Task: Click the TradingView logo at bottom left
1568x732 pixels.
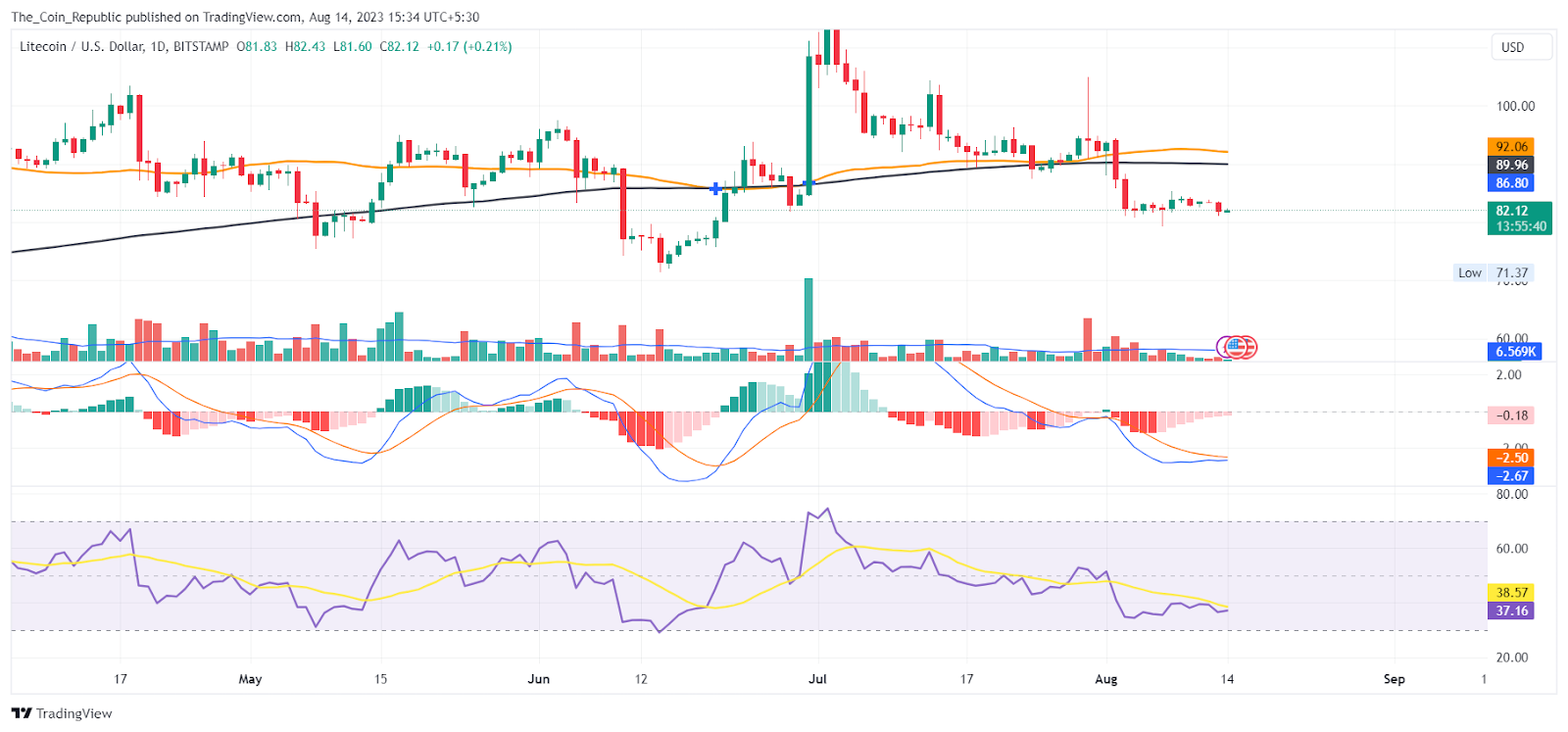Action: pyautogui.click(x=62, y=713)
